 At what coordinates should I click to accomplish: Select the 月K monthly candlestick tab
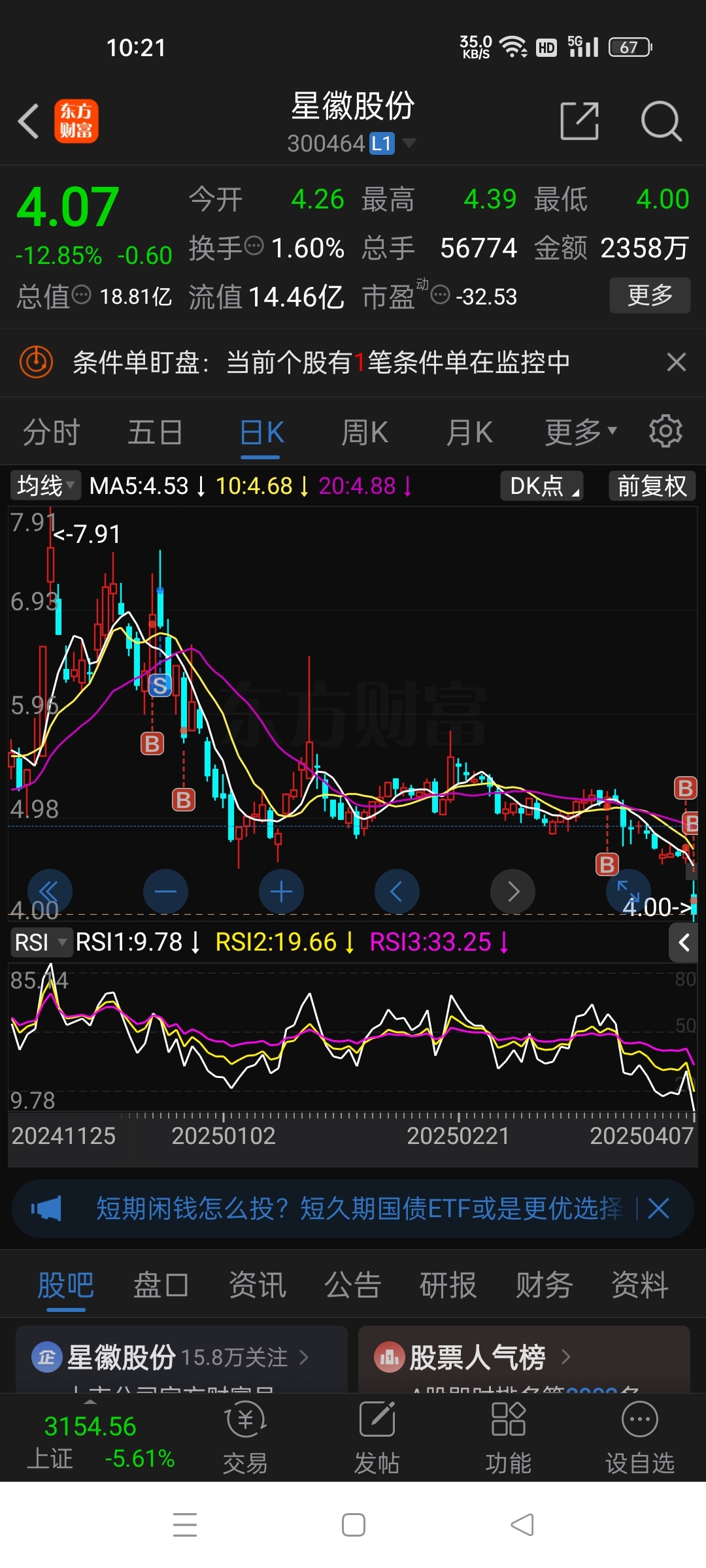tap(469, 432)
